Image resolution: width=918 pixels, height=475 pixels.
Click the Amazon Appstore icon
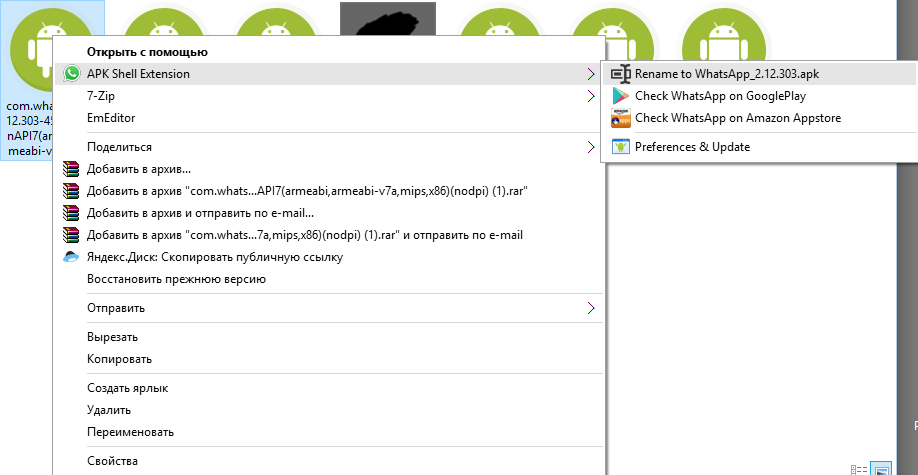[620, 118]
